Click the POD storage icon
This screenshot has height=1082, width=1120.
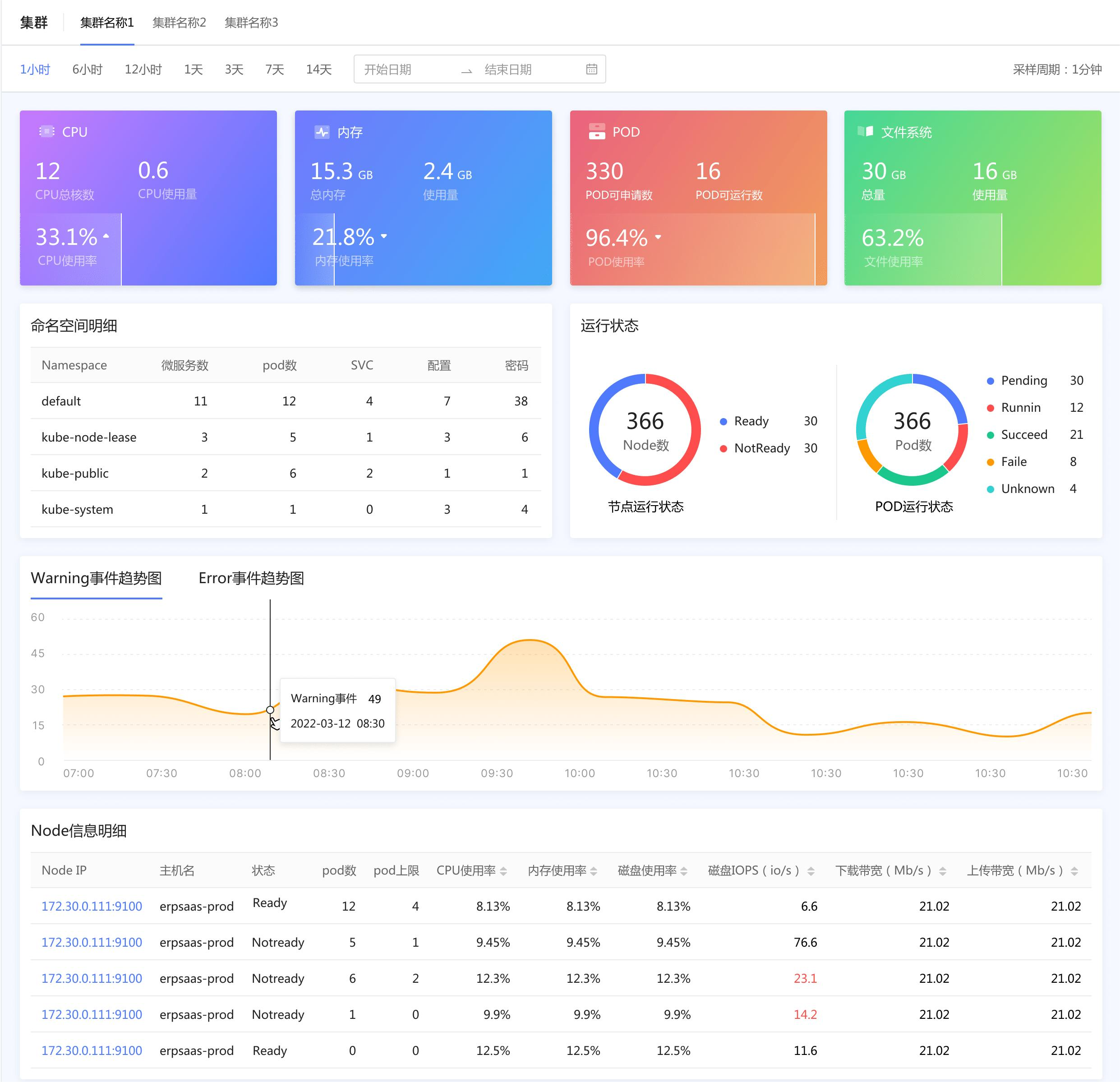click(597, 131)
